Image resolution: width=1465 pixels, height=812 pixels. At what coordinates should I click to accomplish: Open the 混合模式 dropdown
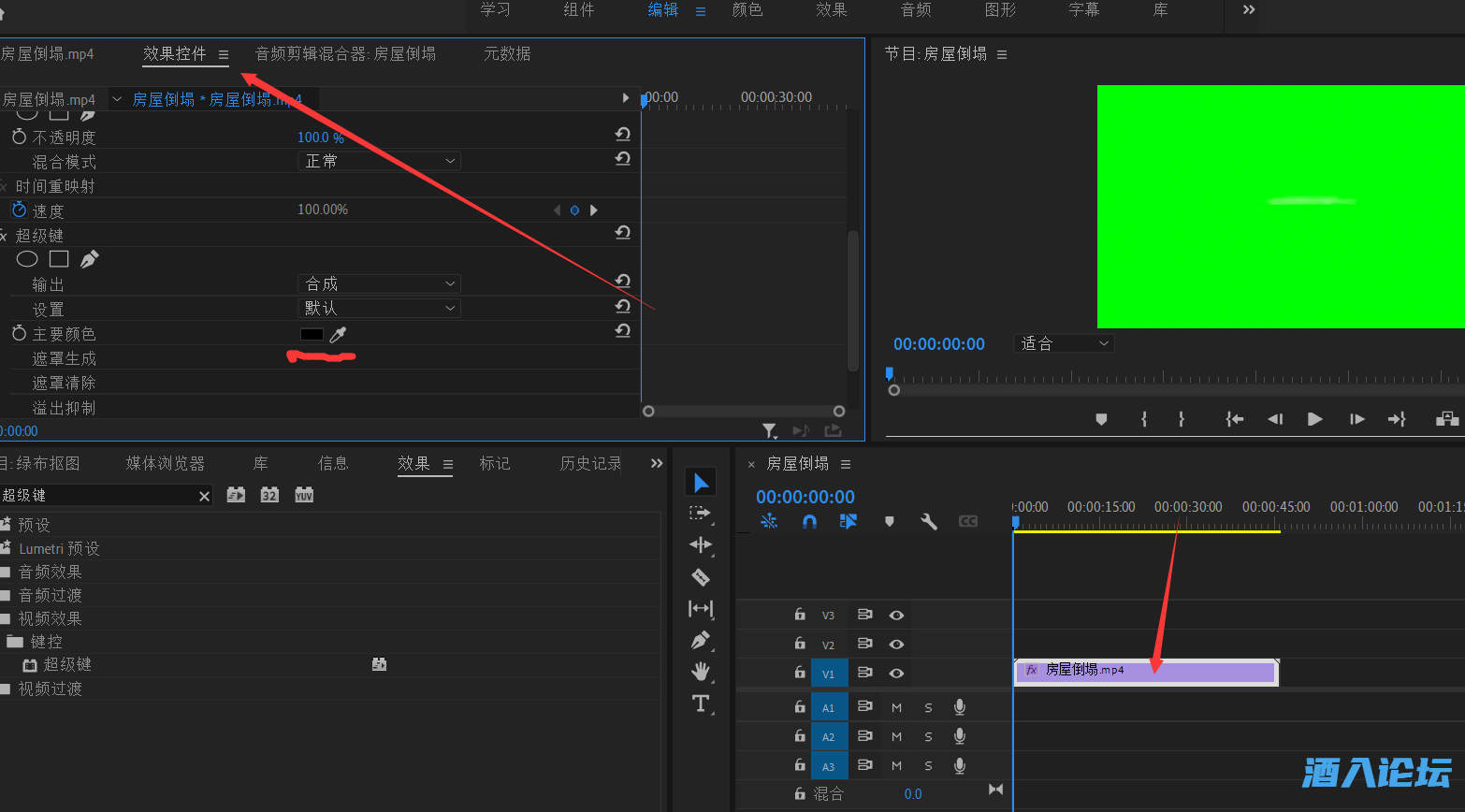[380, 162]
